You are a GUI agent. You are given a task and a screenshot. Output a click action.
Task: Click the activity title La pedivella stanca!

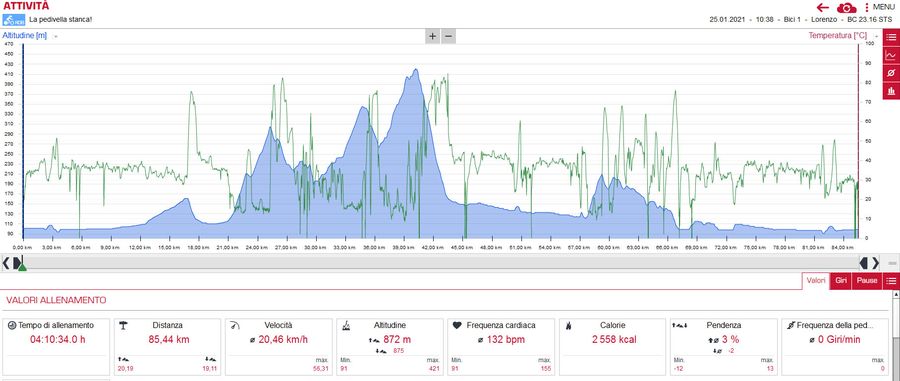click(x=61, y=20)
